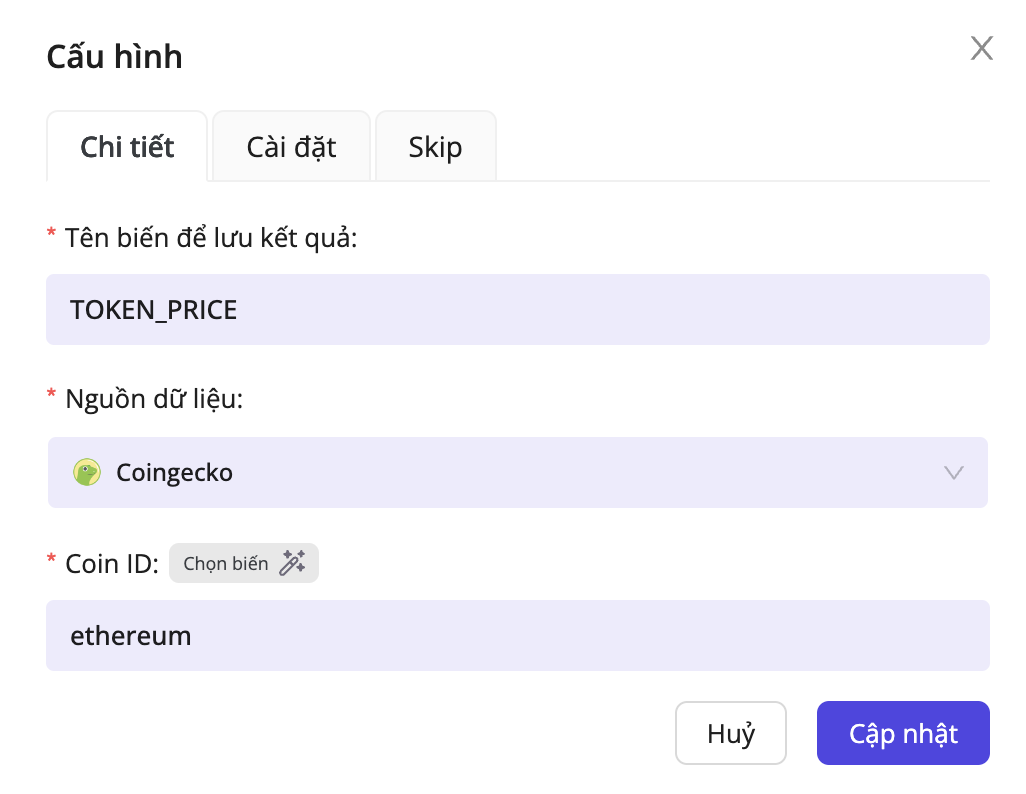This screenshot has height=794, width=1026.
Task: Click the Tên biến để lưu kết quả label
Action: click(x=210, y=238)
